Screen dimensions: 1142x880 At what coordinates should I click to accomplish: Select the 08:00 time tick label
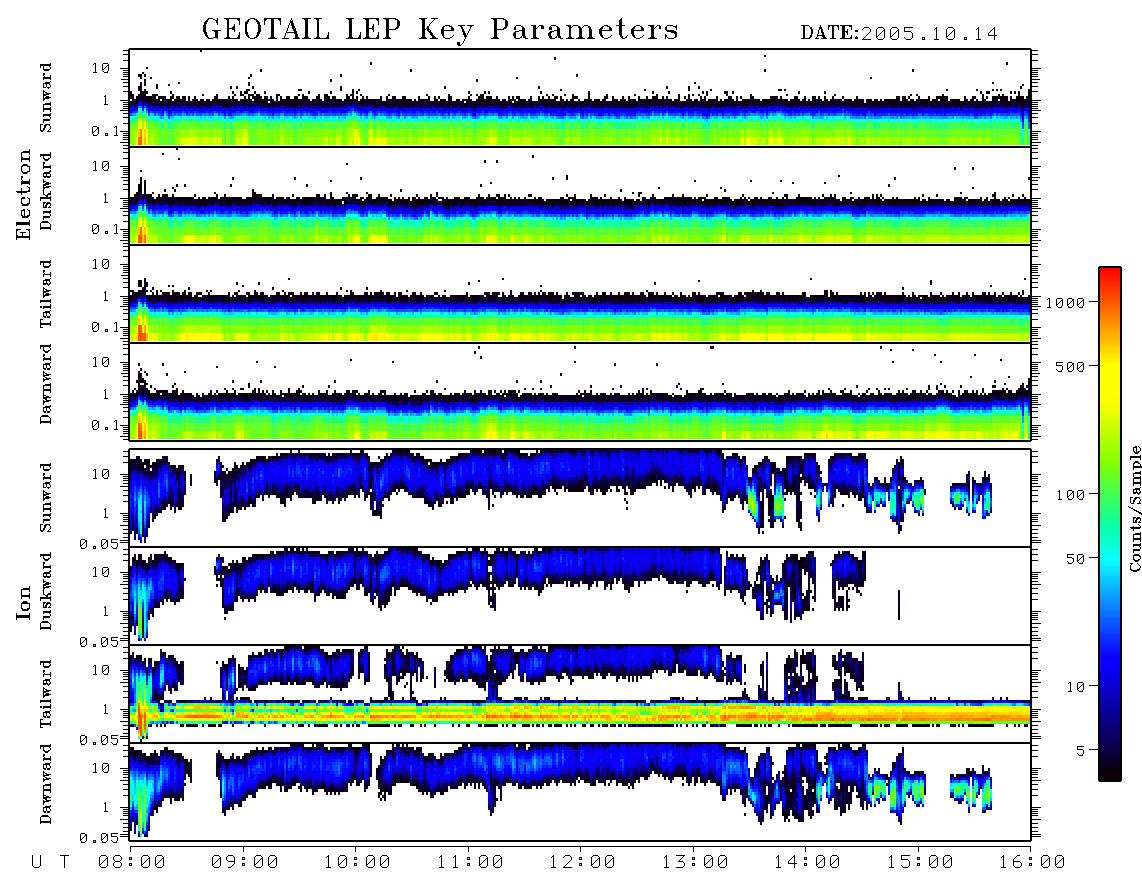[131, 863]
